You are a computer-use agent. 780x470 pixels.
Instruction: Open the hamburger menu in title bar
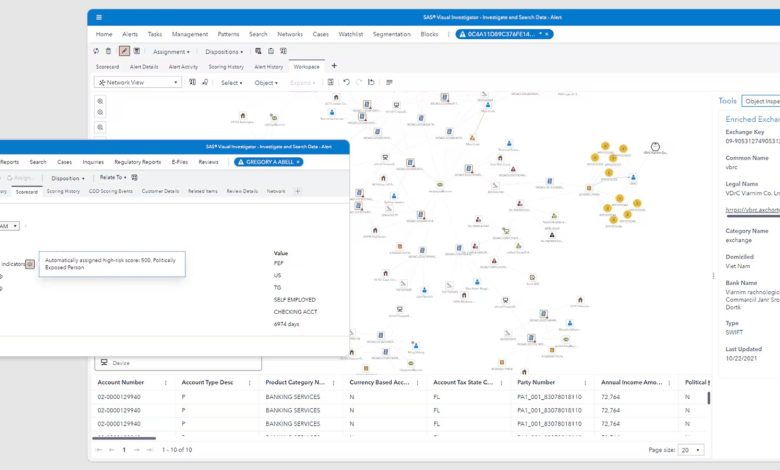point(99,17)
